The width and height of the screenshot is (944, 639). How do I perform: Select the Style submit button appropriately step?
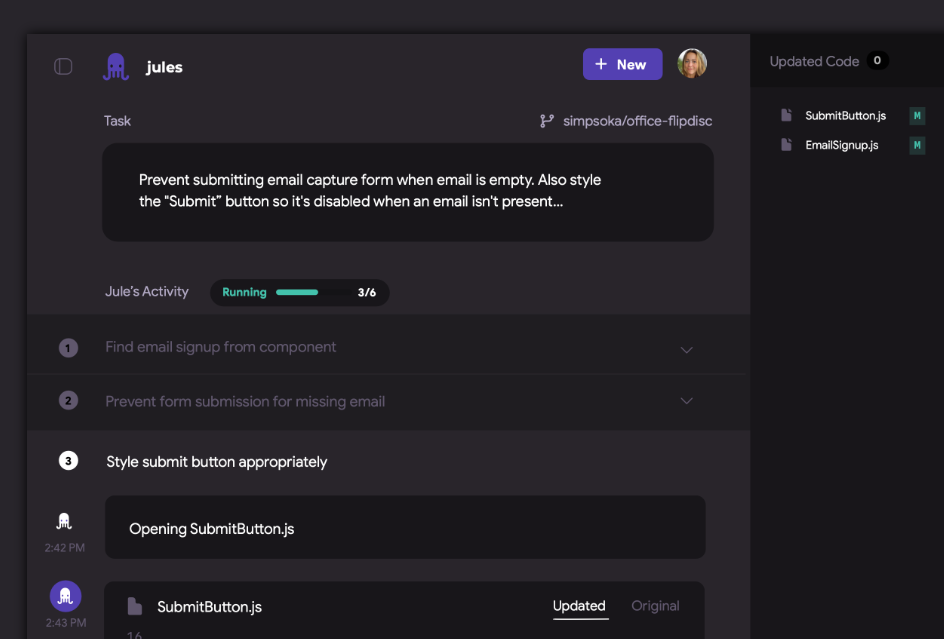217,462
